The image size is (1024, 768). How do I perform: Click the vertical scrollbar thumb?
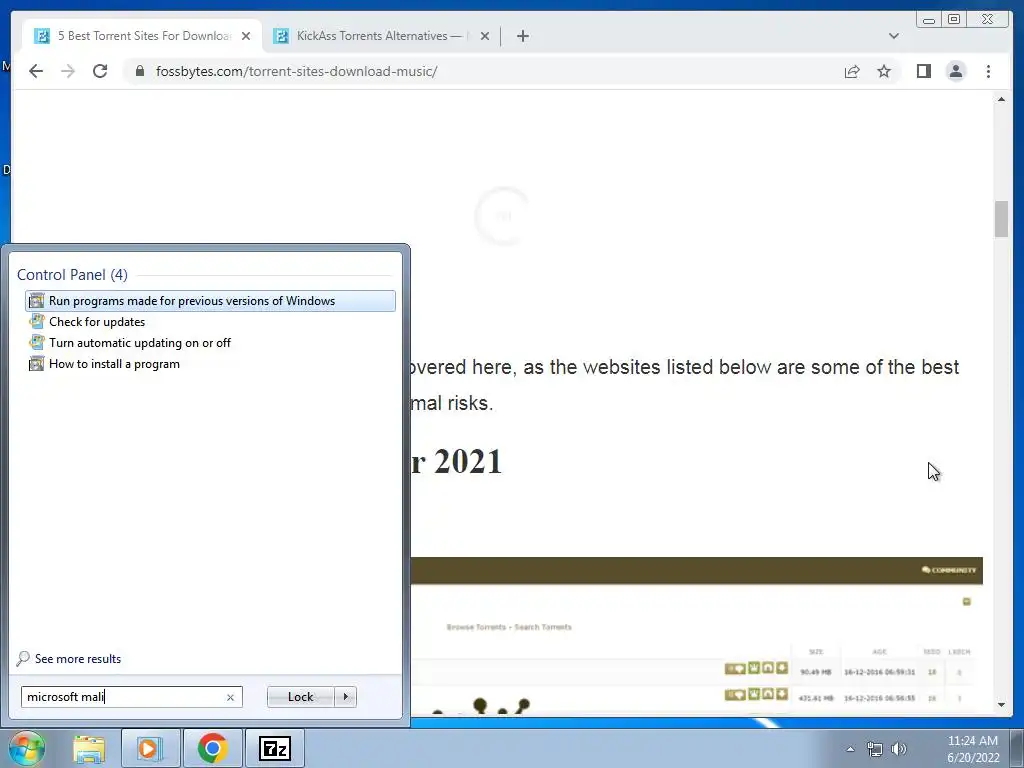point(1001,219)
